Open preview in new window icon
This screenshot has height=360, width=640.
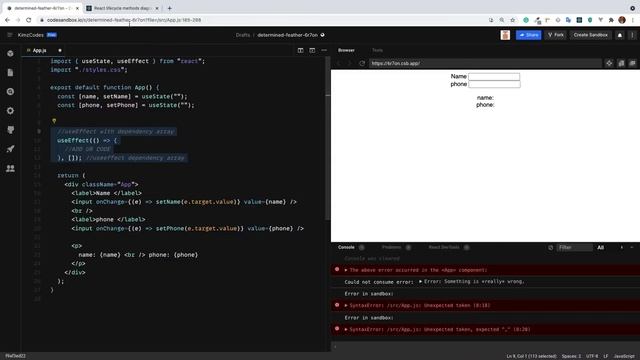632,63
